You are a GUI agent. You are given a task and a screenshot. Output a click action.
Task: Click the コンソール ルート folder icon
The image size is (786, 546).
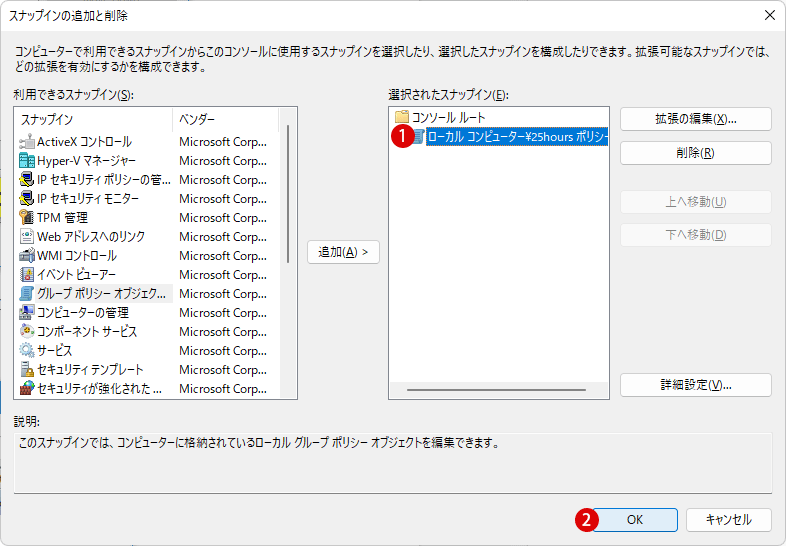[x=402, y=117]
